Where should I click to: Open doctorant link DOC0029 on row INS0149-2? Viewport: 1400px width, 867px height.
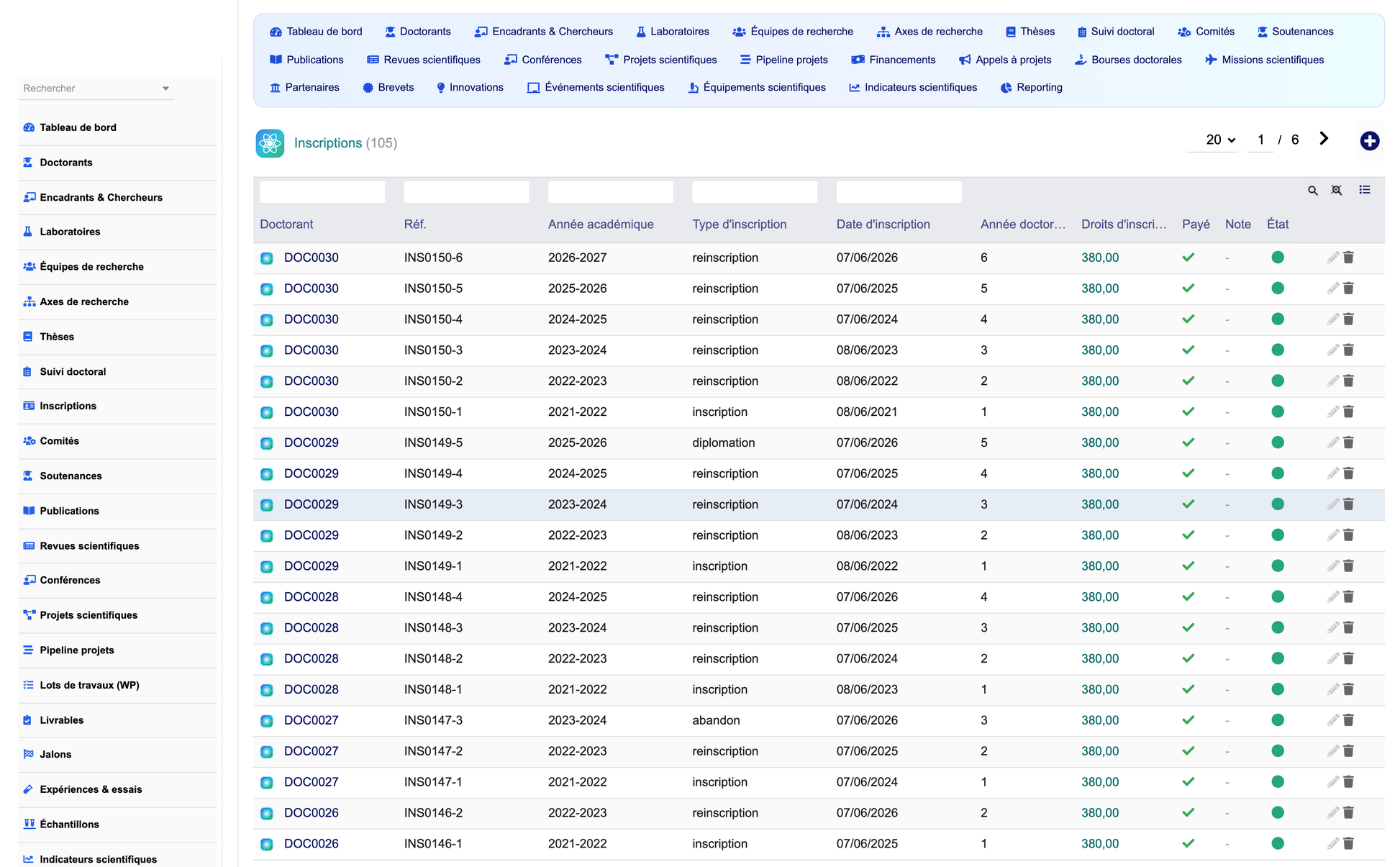(311, 535)
